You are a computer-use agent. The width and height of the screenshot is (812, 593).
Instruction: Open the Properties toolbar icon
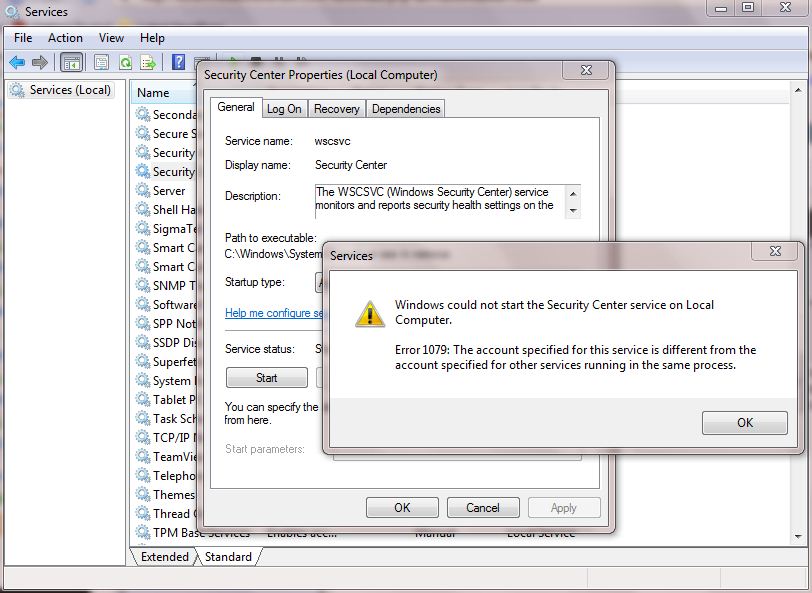[102, 63]
